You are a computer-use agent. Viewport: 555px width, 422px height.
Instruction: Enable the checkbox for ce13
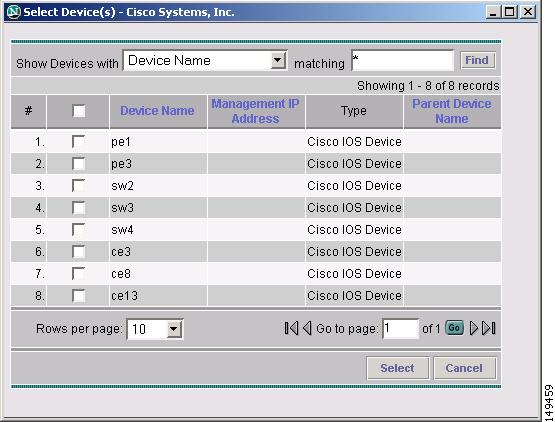78,296
